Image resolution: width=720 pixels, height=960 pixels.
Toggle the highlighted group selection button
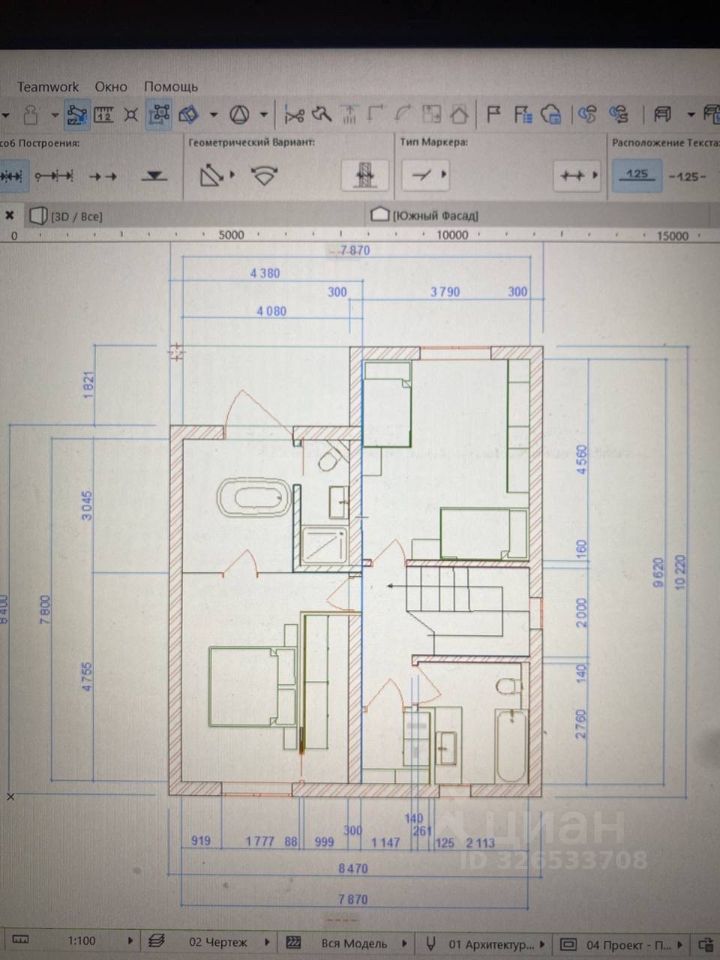(x=159, y=114)
